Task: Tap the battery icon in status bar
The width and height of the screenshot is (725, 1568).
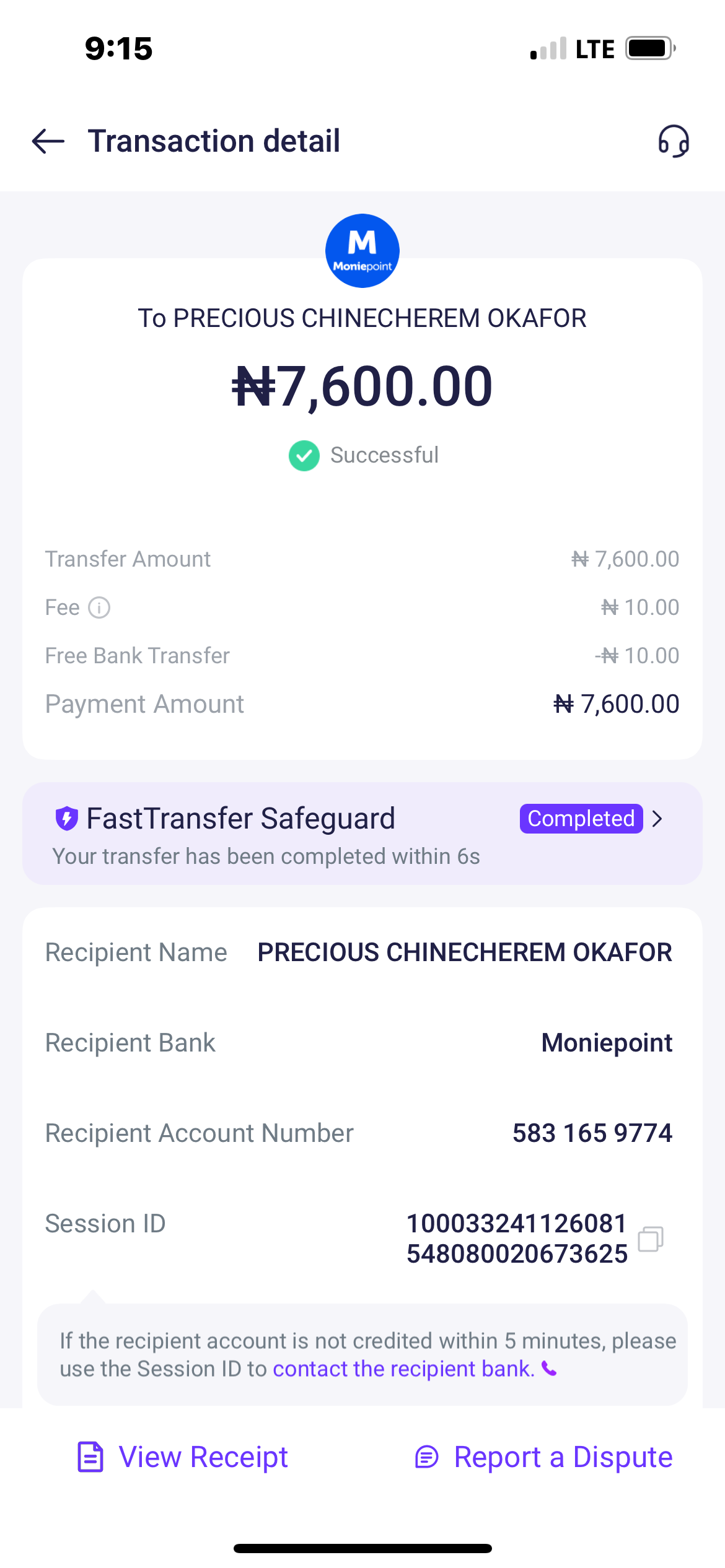Action: (x=649, y=48)
